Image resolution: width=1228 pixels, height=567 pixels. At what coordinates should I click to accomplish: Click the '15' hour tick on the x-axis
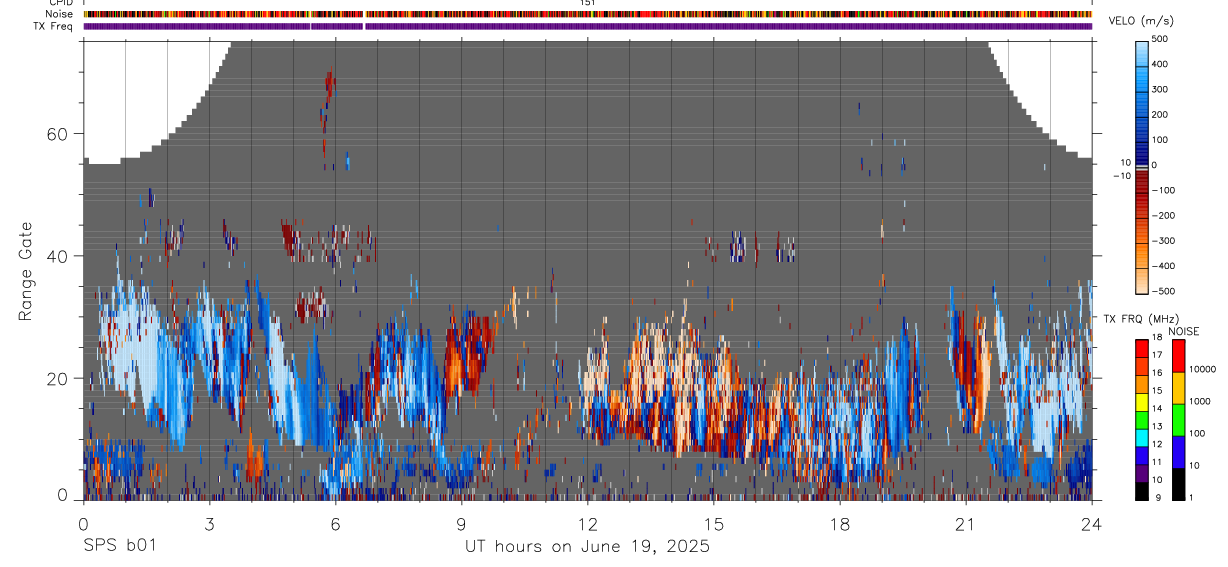[714, 523]
